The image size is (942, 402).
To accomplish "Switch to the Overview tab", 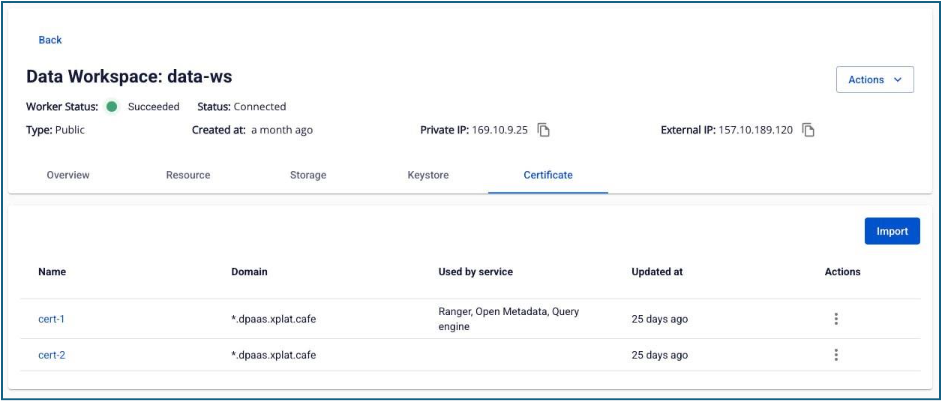I will pyautogui.click(x=68, y=175).
